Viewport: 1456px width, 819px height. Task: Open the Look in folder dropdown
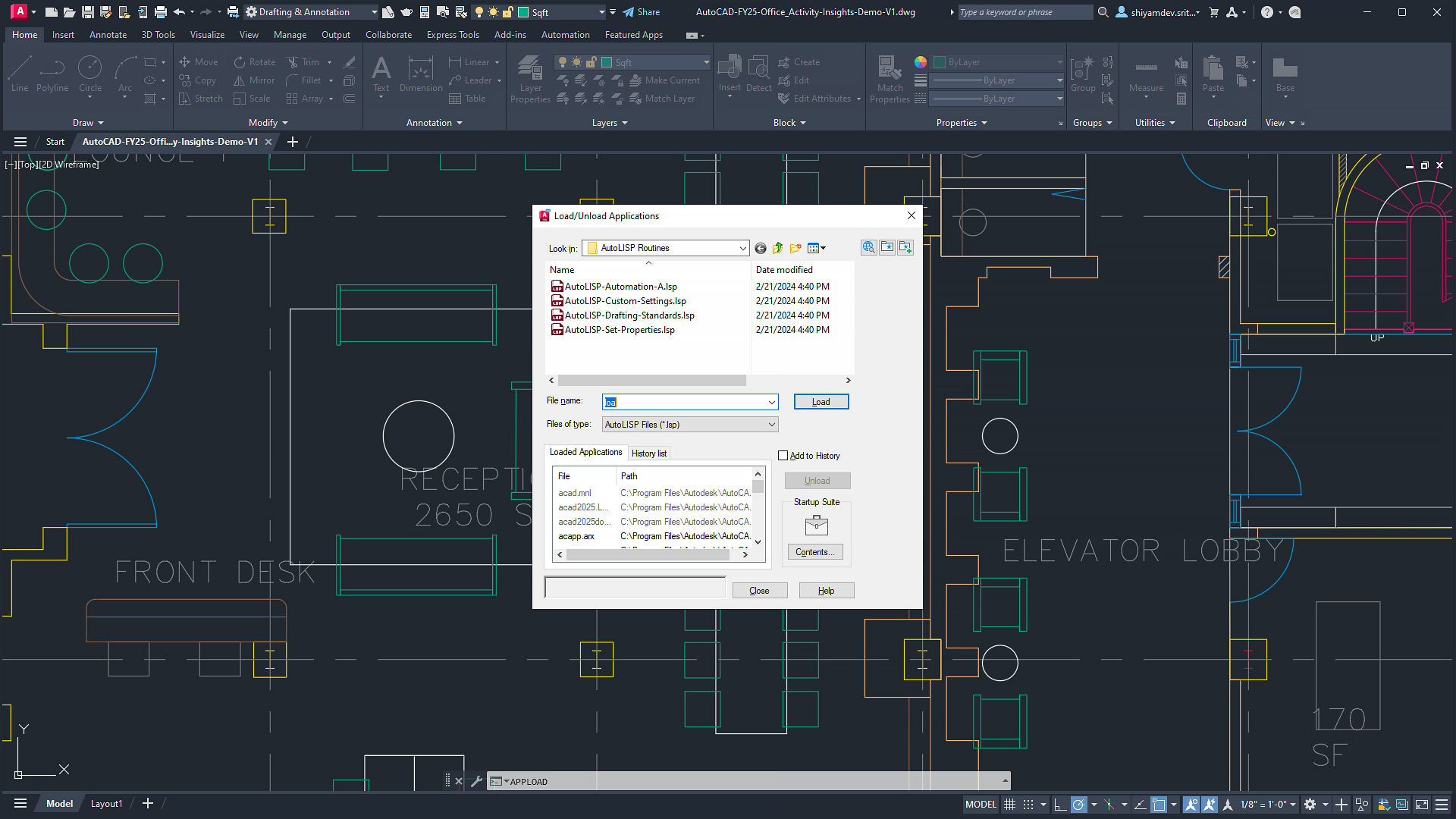pyautogui.click(x=742, y=248)
